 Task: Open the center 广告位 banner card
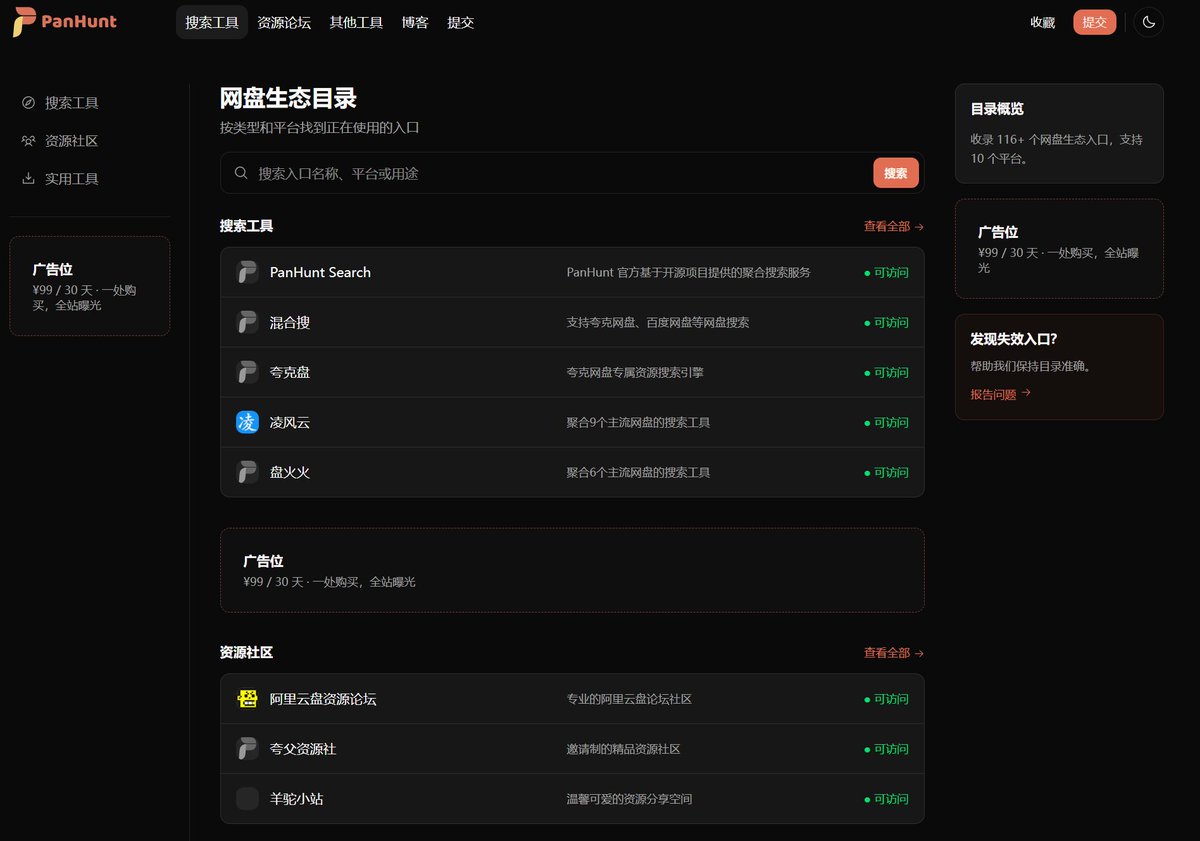point(572,570)
